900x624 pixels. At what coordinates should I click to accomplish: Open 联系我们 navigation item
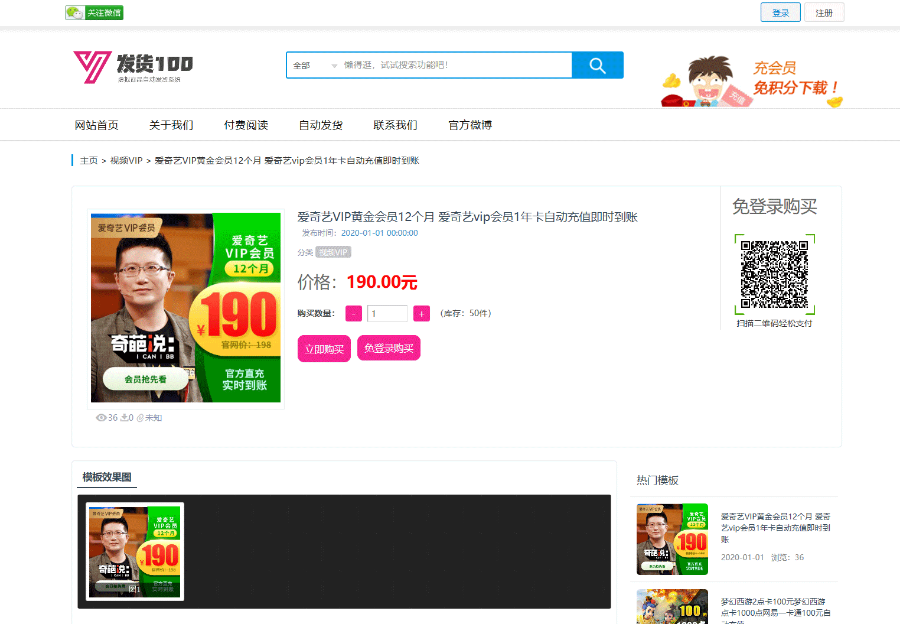click(395, 125)
